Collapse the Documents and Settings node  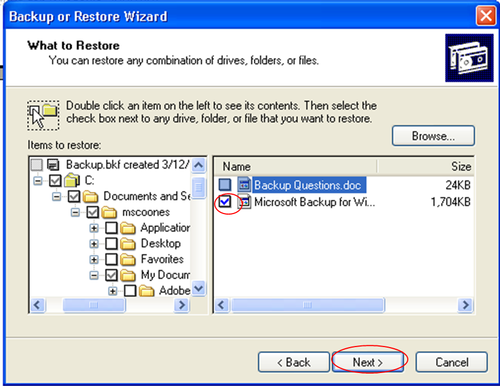coord(57,197)
